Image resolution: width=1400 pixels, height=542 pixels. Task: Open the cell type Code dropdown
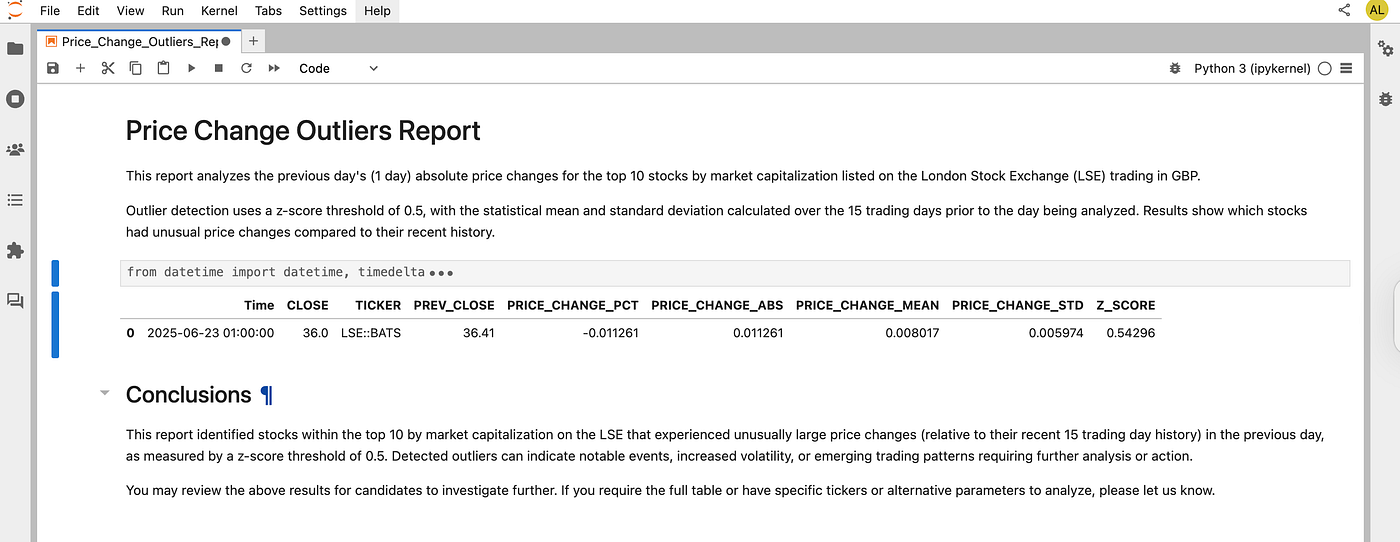point(339,68)
